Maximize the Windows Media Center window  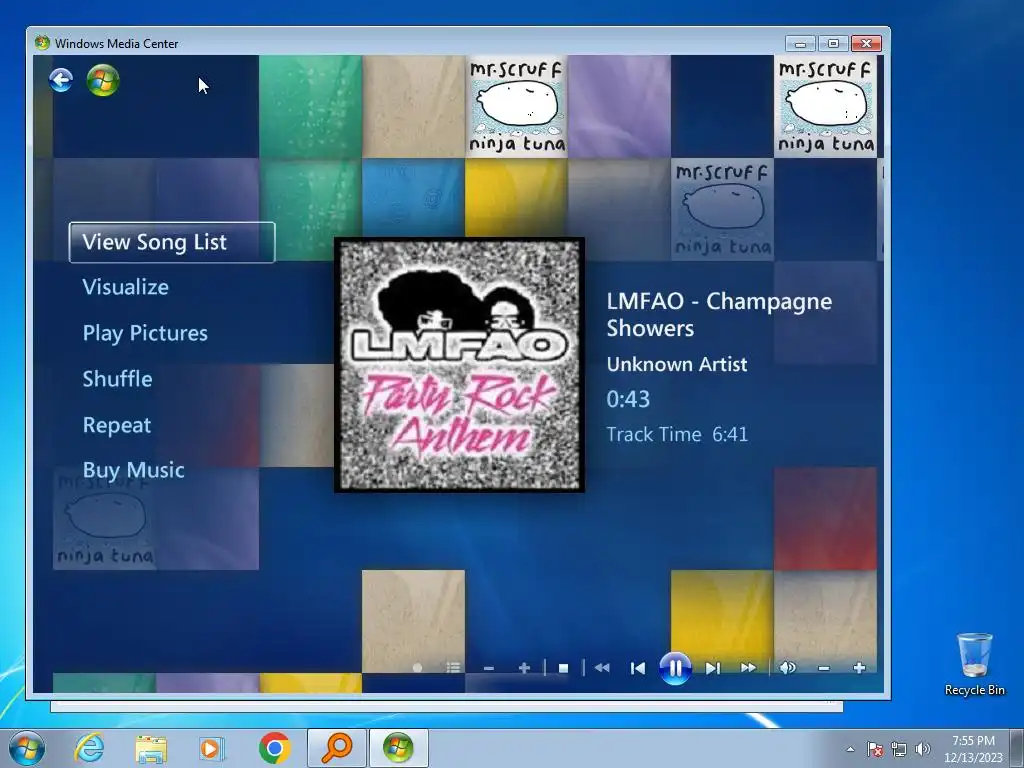coord(833,44)
